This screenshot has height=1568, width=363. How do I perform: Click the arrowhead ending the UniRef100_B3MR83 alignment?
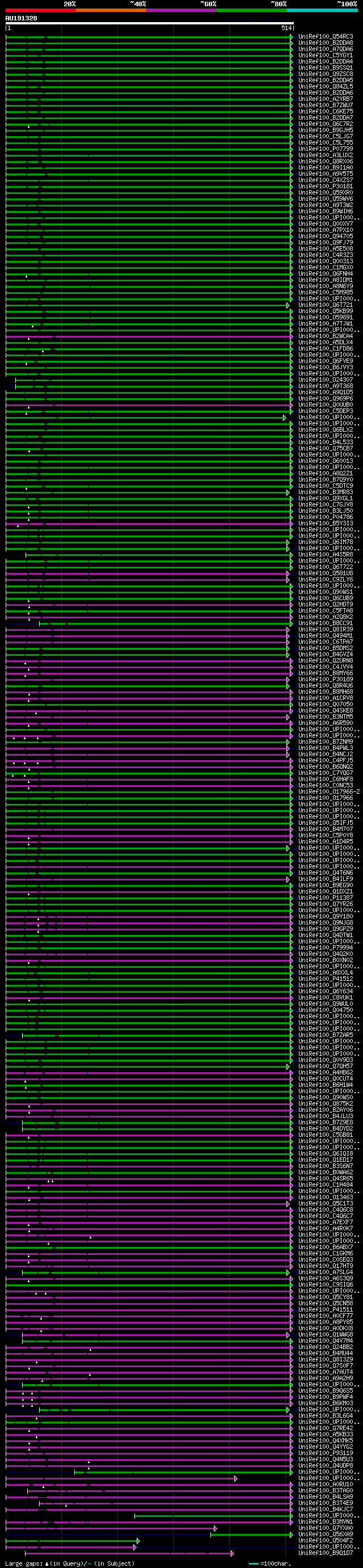(x=288, y=492)
